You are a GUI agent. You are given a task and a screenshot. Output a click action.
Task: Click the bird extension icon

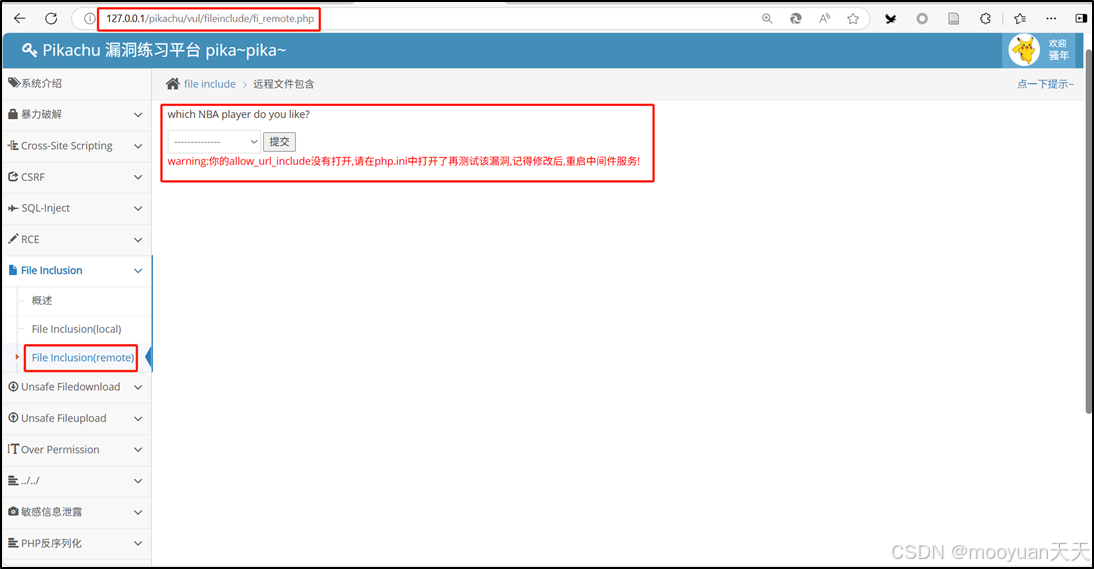(x=890, y=19)
